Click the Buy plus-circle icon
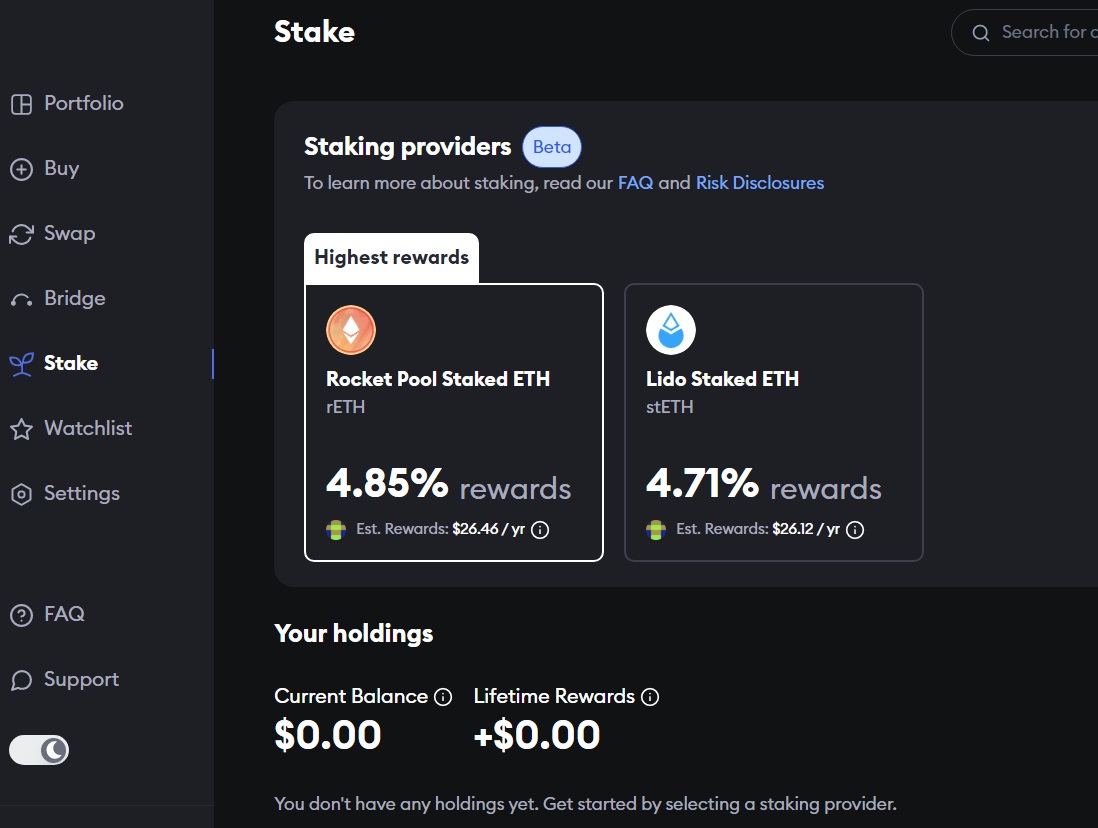1098x828 pixels. (x=21, y=169)
